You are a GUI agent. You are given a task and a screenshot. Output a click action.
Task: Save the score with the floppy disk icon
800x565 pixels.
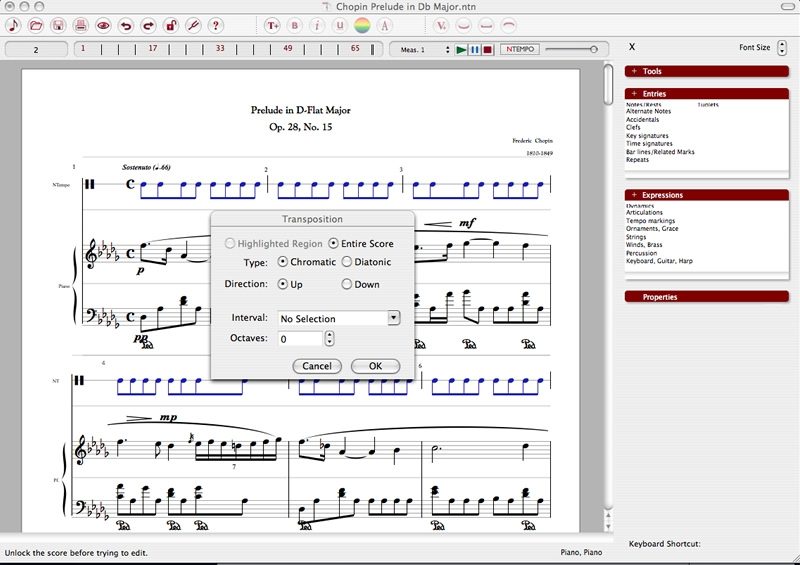click(58, 26)
